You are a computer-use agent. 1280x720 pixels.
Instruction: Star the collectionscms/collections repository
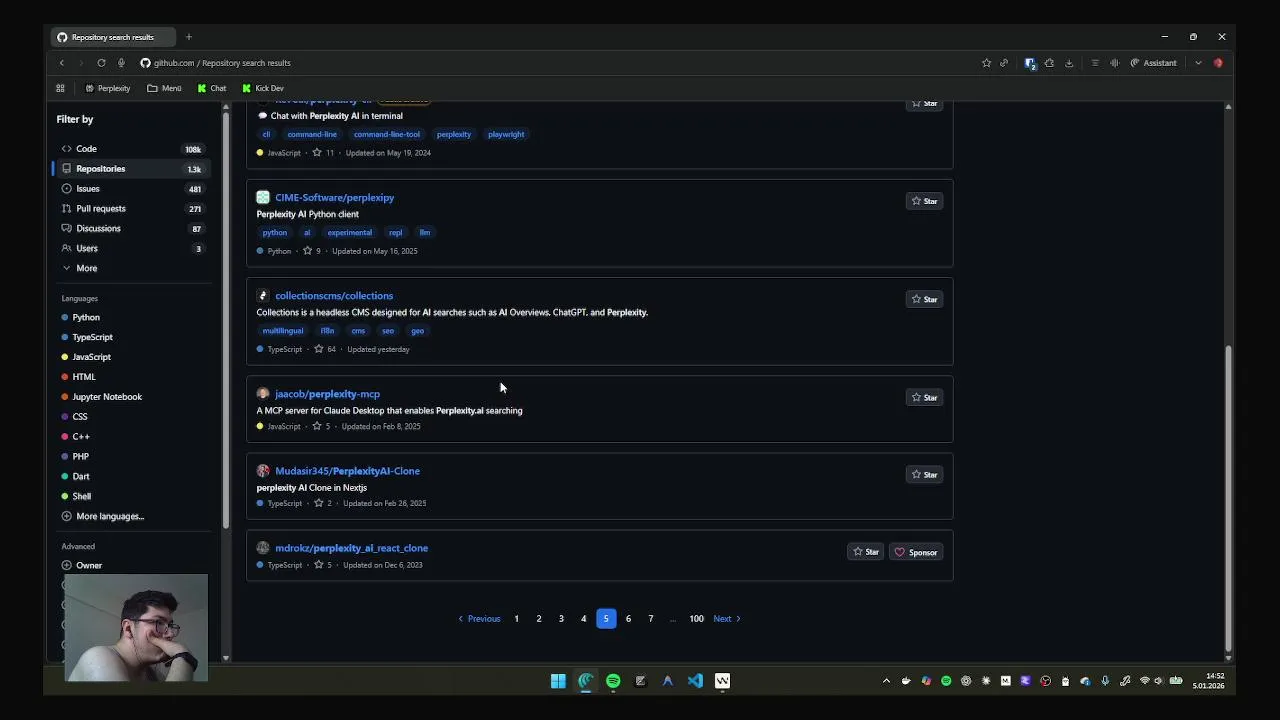coord(924,299)
